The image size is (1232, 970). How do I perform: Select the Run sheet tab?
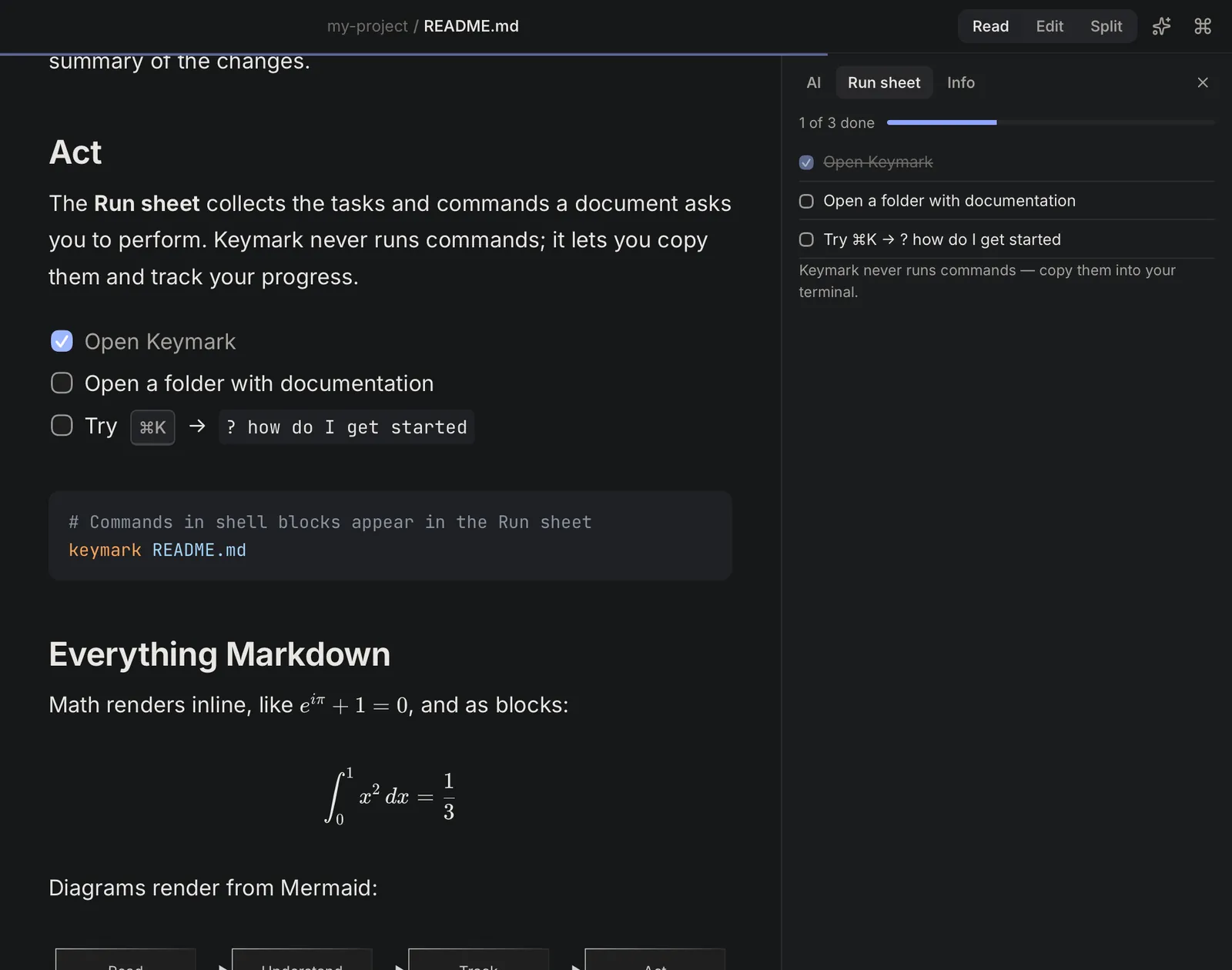(x=884, y=82)
